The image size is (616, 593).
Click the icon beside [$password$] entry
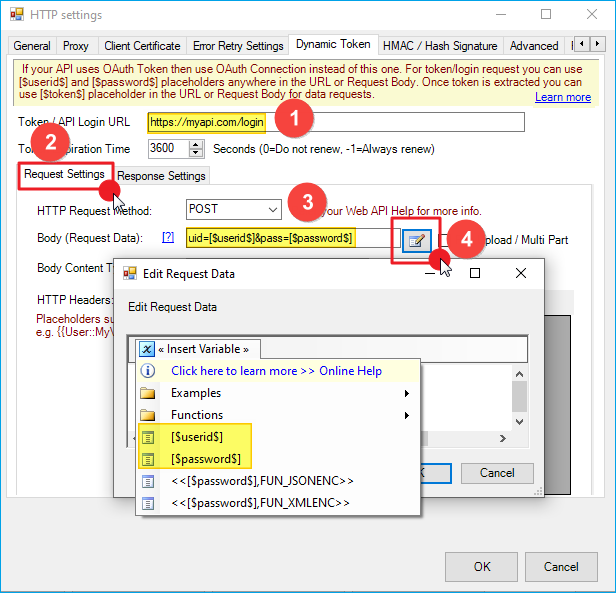[x=147, y=459]
